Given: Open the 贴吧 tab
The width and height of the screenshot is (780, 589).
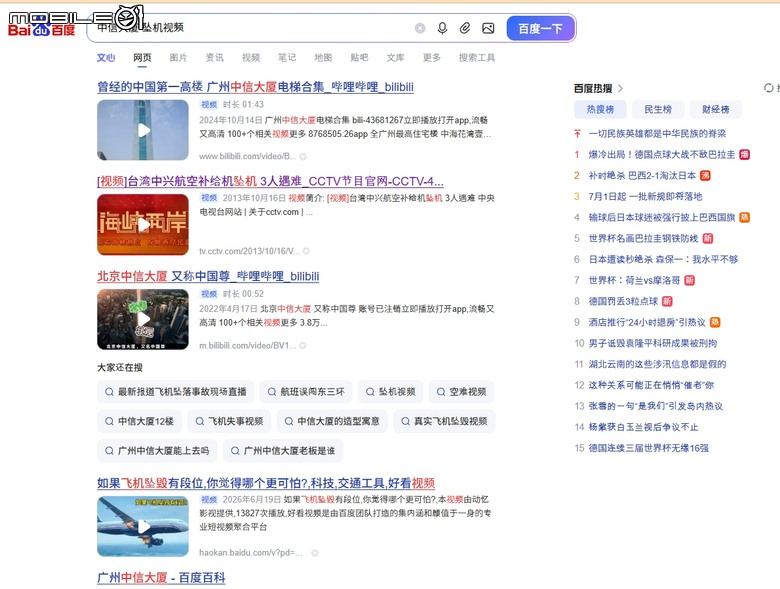Looking at the screenshot, I should [359, 58].
